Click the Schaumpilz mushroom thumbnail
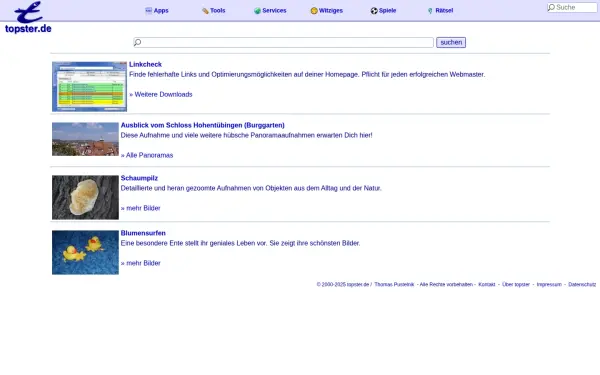This screenshot has width=600, height=375. point(85,197)
